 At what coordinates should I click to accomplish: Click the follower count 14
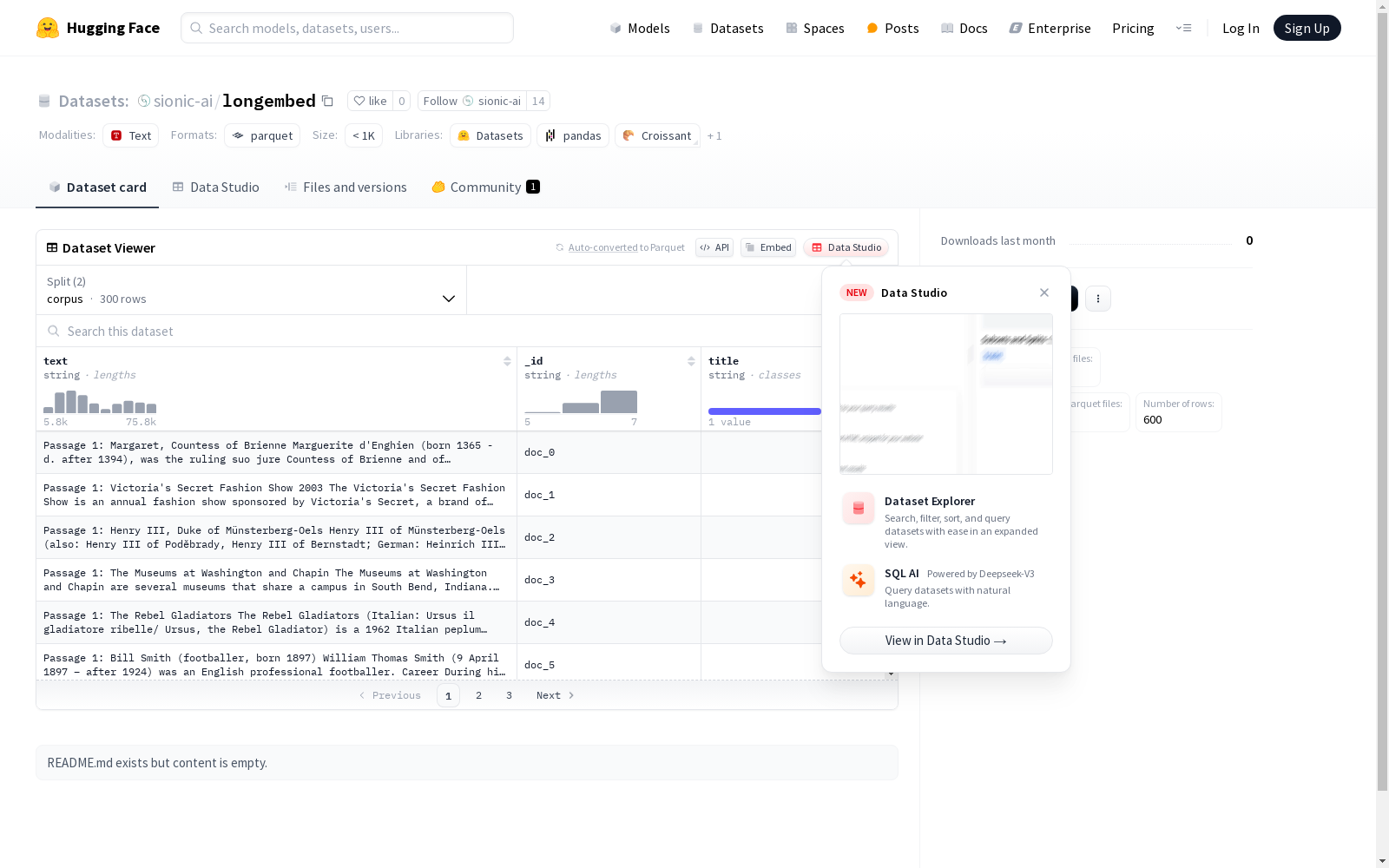538,101
